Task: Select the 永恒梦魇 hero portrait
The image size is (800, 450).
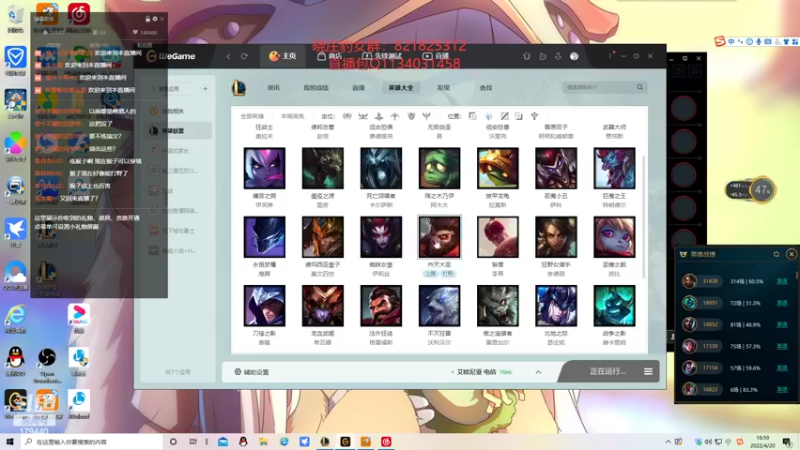Action: (264, 237)
